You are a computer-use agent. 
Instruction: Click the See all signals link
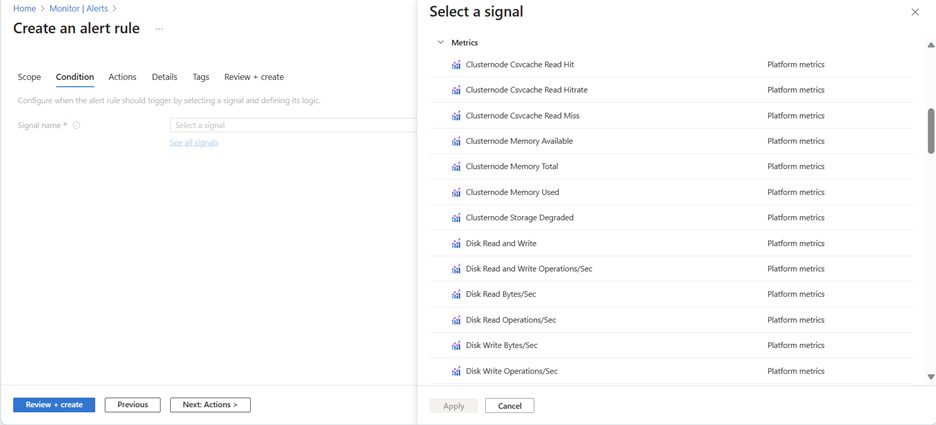click(194, 143)
